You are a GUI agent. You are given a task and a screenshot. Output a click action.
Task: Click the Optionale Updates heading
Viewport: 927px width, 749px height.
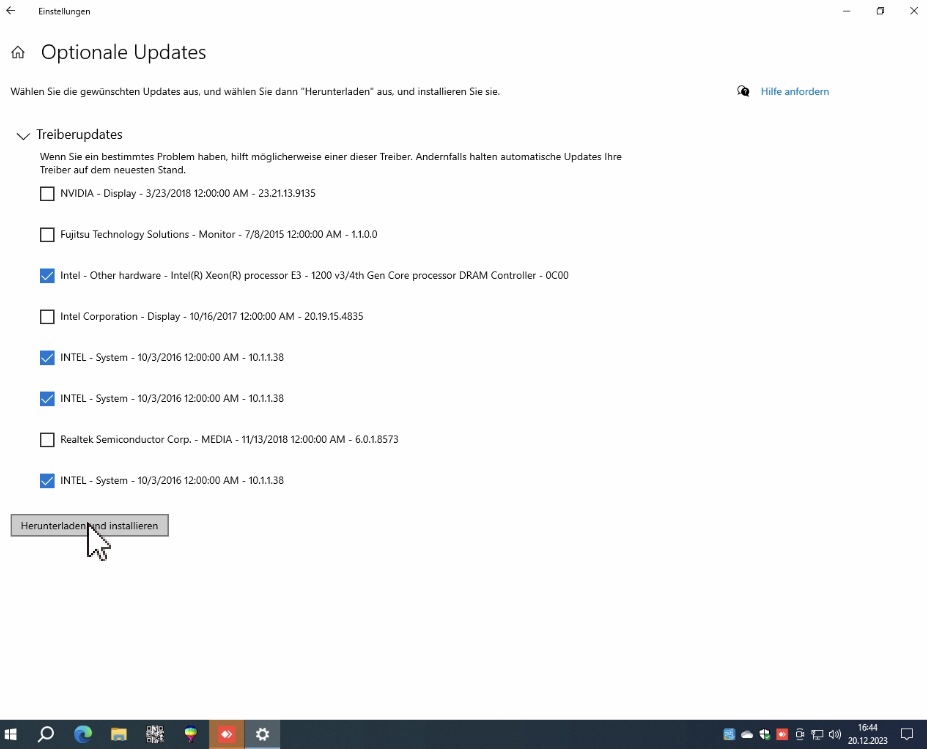[123, 53]
